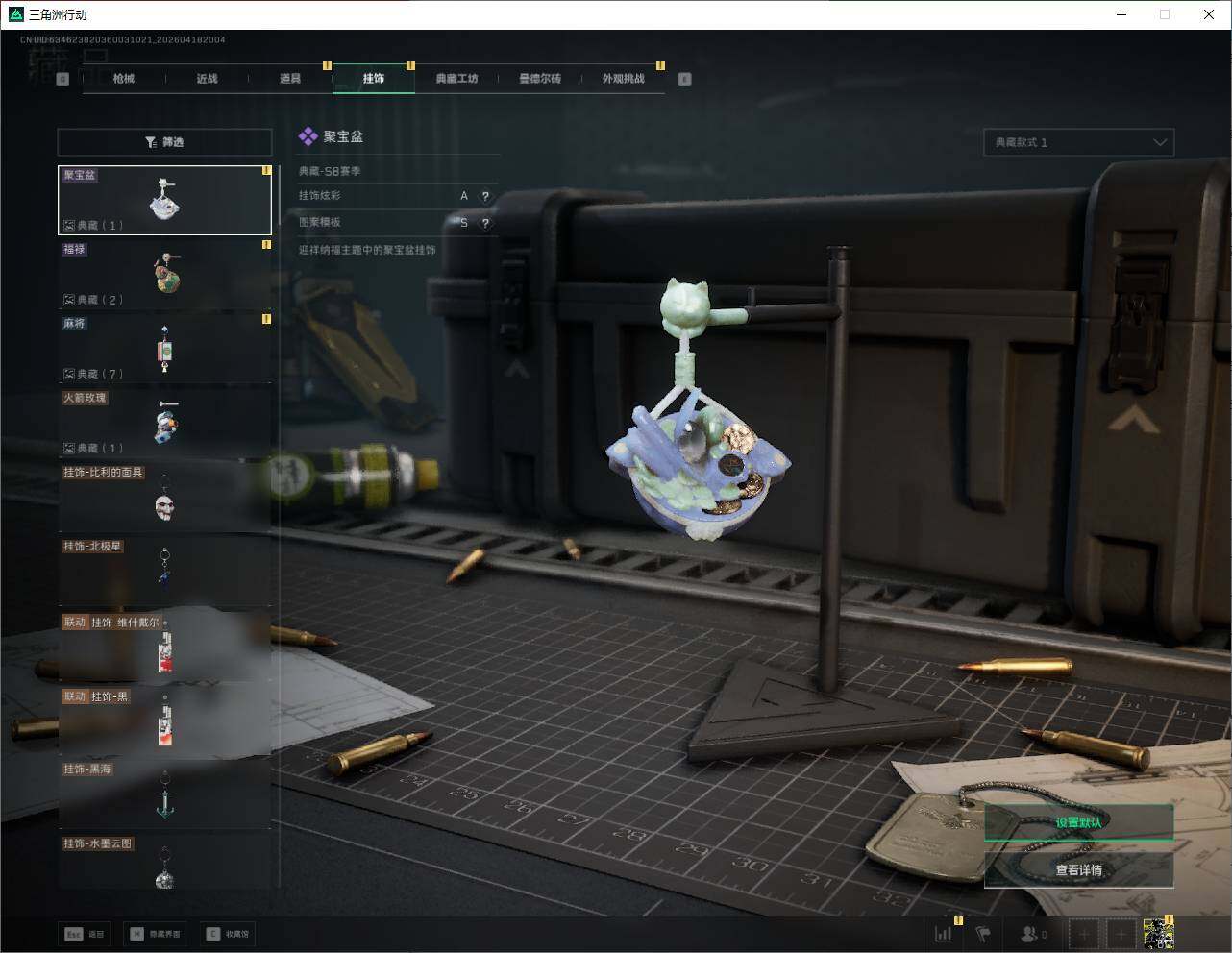
Task: Click the purple rarity icon beside 聚宝盆
Action: coord(308,137)
